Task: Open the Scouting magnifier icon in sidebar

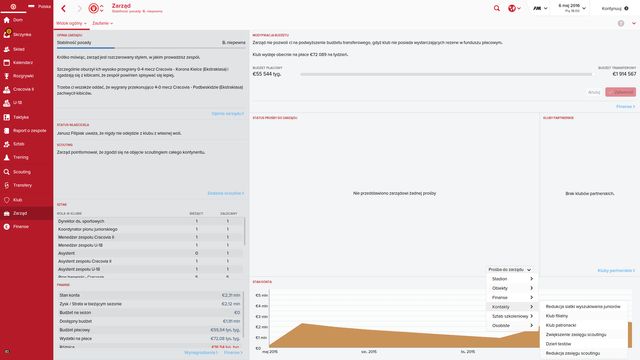Action: click(7, 172)
